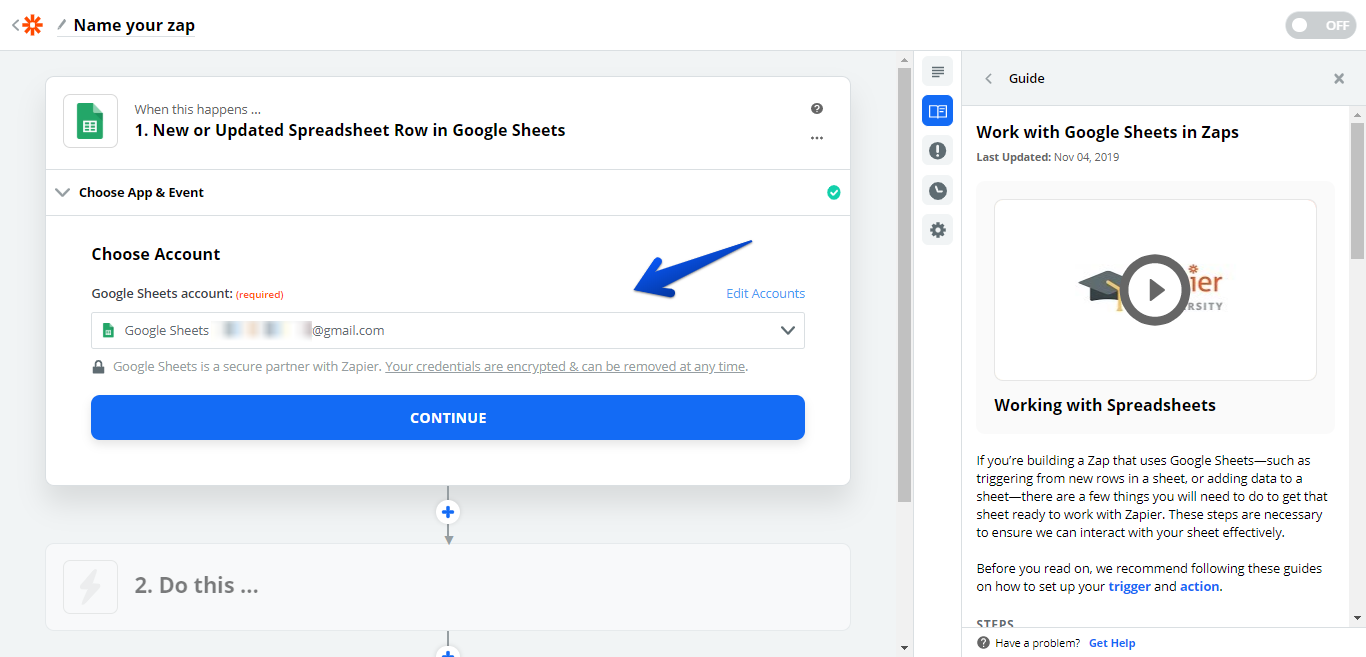This screenshot has height=657, width=1366.
Task: Open the help question mark icon
Action: point(817,109)
